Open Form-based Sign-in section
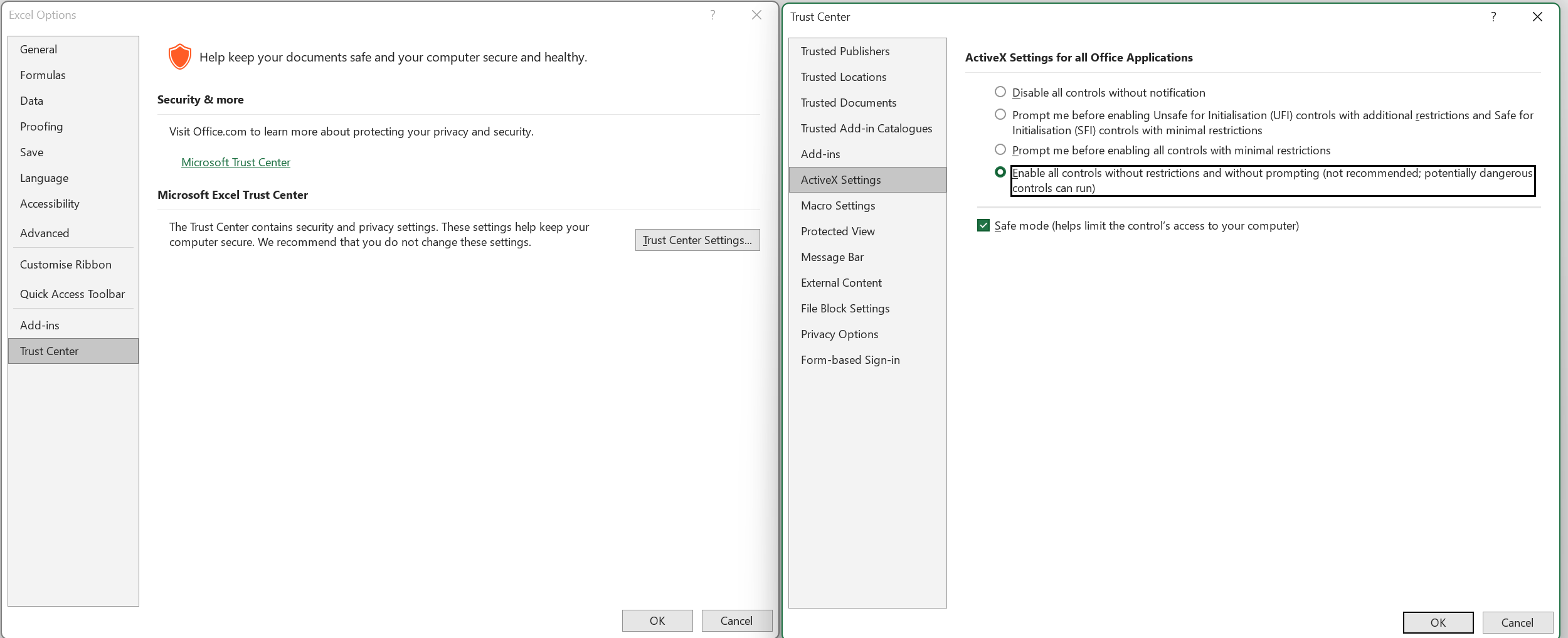 tap(867, 360)
